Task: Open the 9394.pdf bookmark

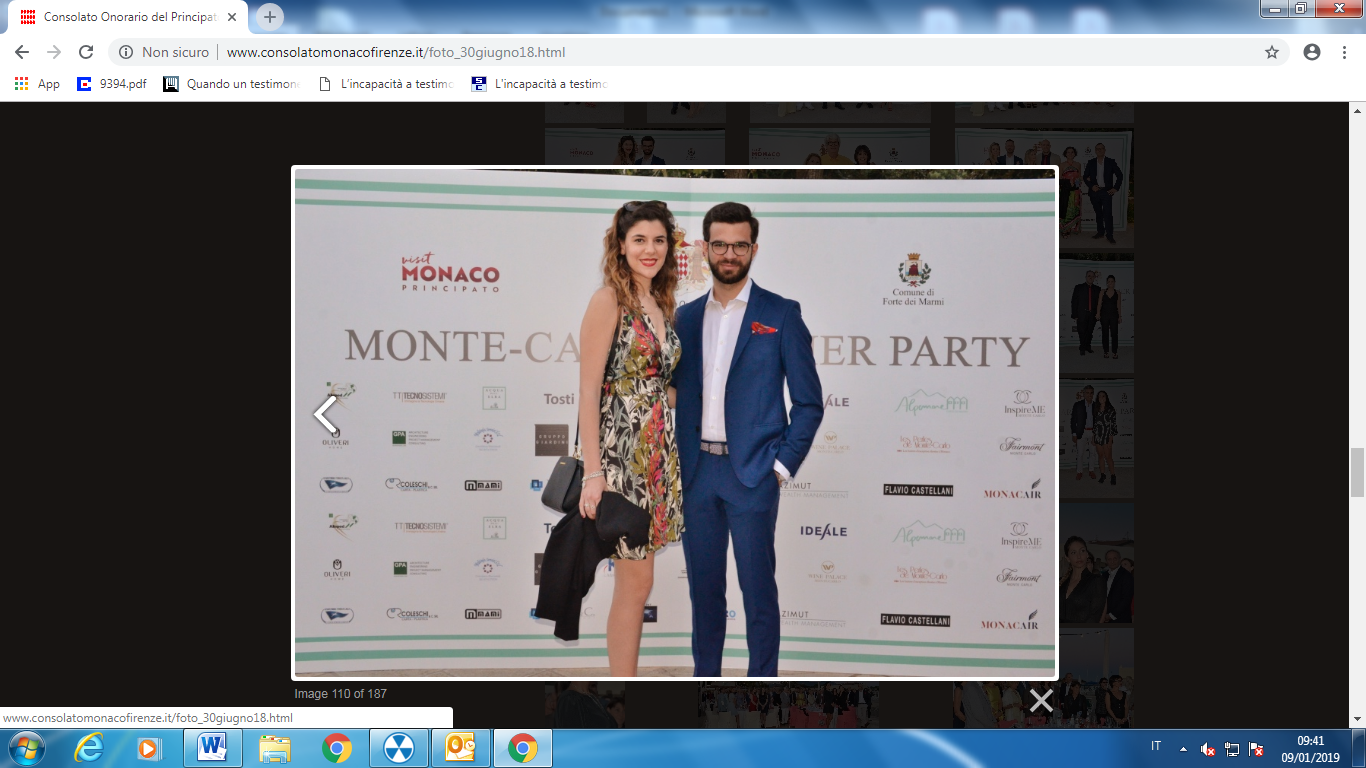Action: pyautogui.click(x=112, y=84)
